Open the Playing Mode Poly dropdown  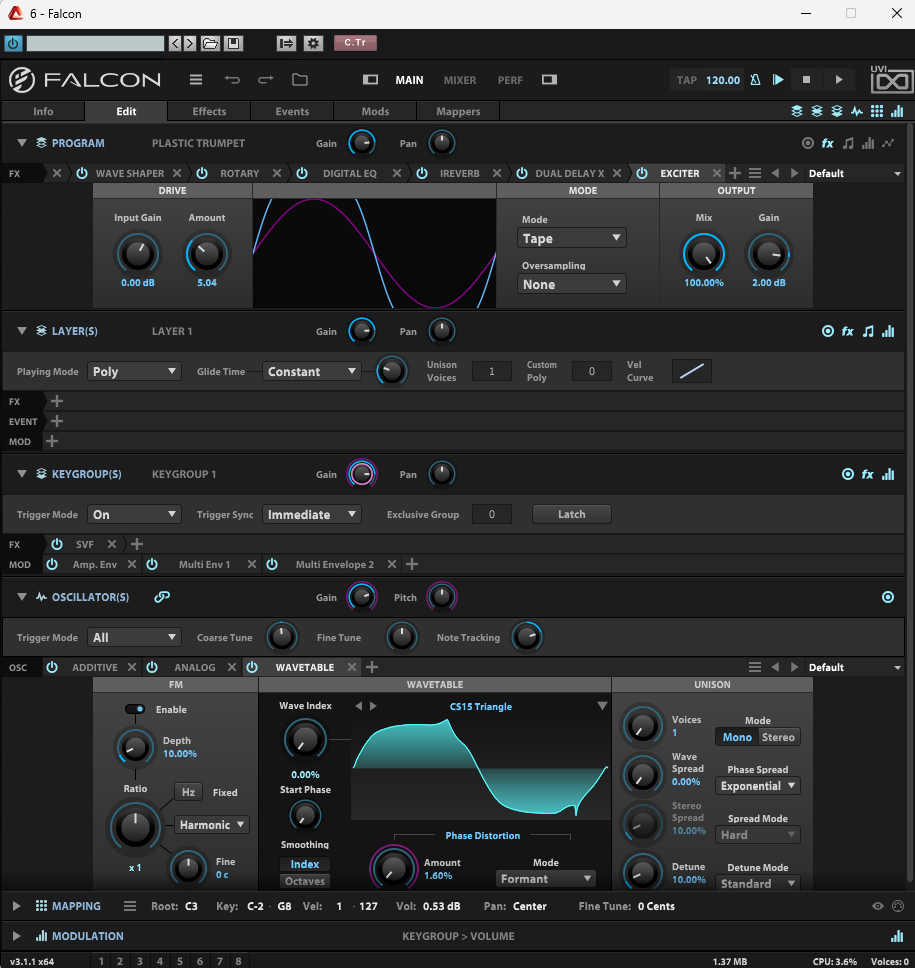coord(134,372)
